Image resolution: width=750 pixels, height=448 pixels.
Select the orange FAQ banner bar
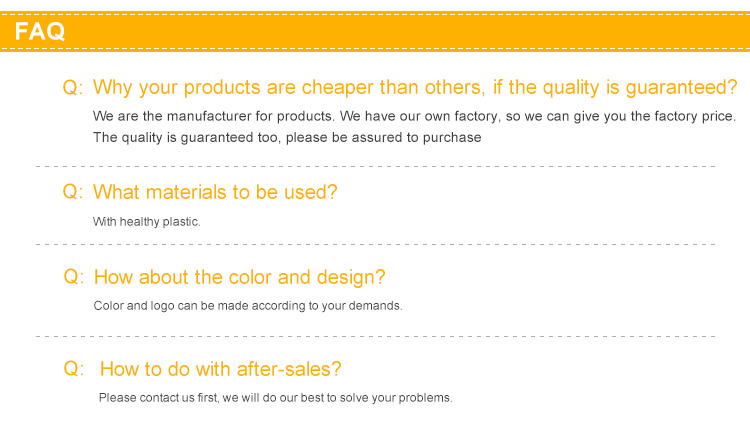pyautogui.click(x=375, y=31)
